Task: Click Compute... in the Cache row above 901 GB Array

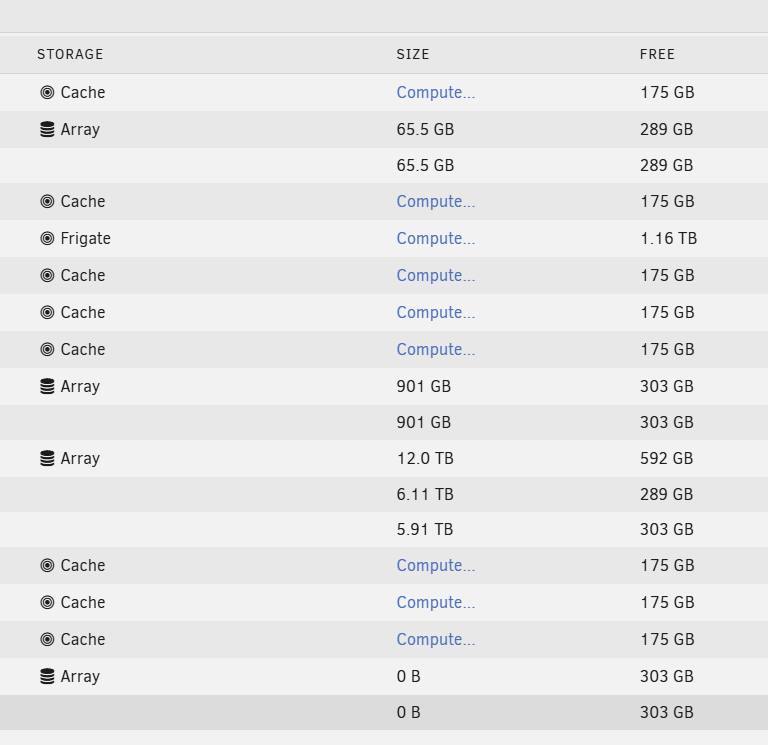Action: point(435,349)
